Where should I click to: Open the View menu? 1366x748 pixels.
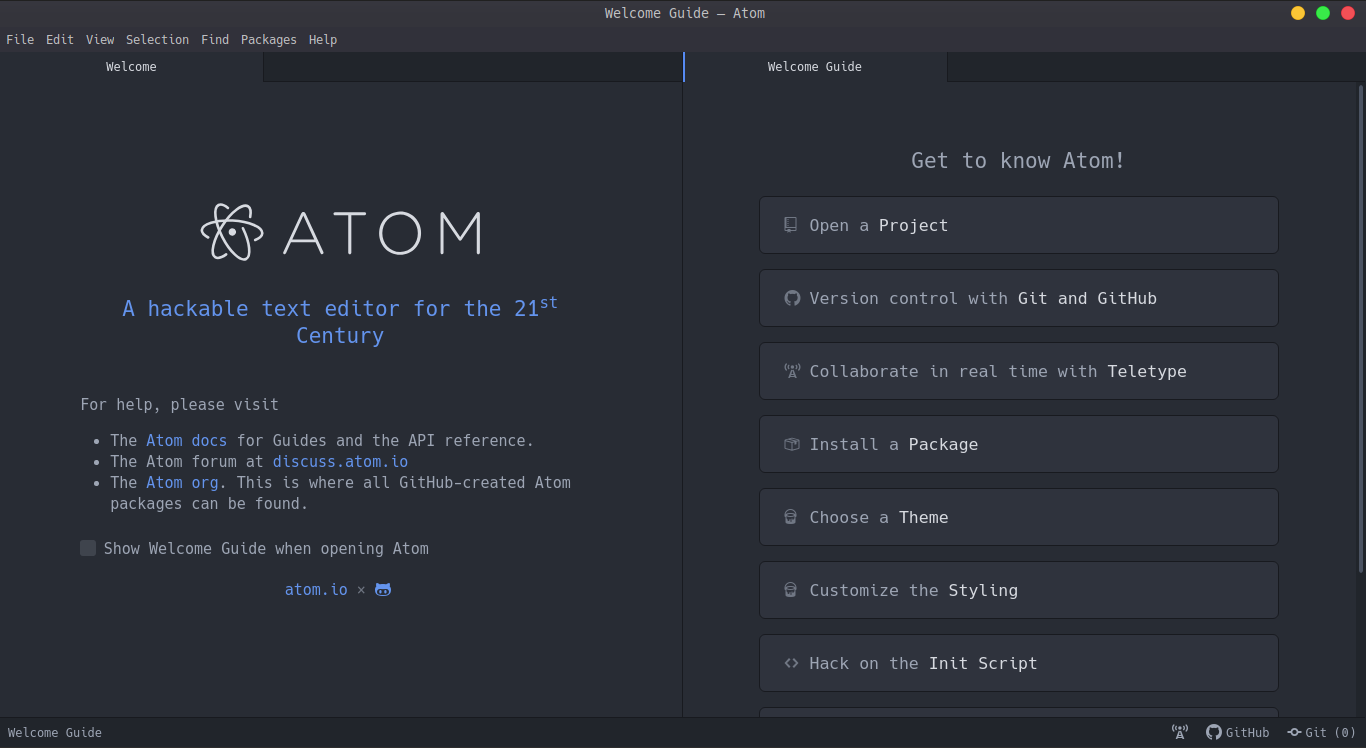[x=100, y=40]
